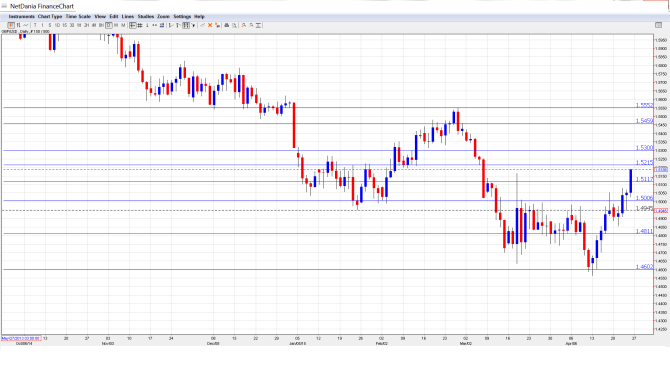The height and width of the screenshot is (377, 670).
Task: Select the candlestick chart type icon
Action: tap(11, 26)
